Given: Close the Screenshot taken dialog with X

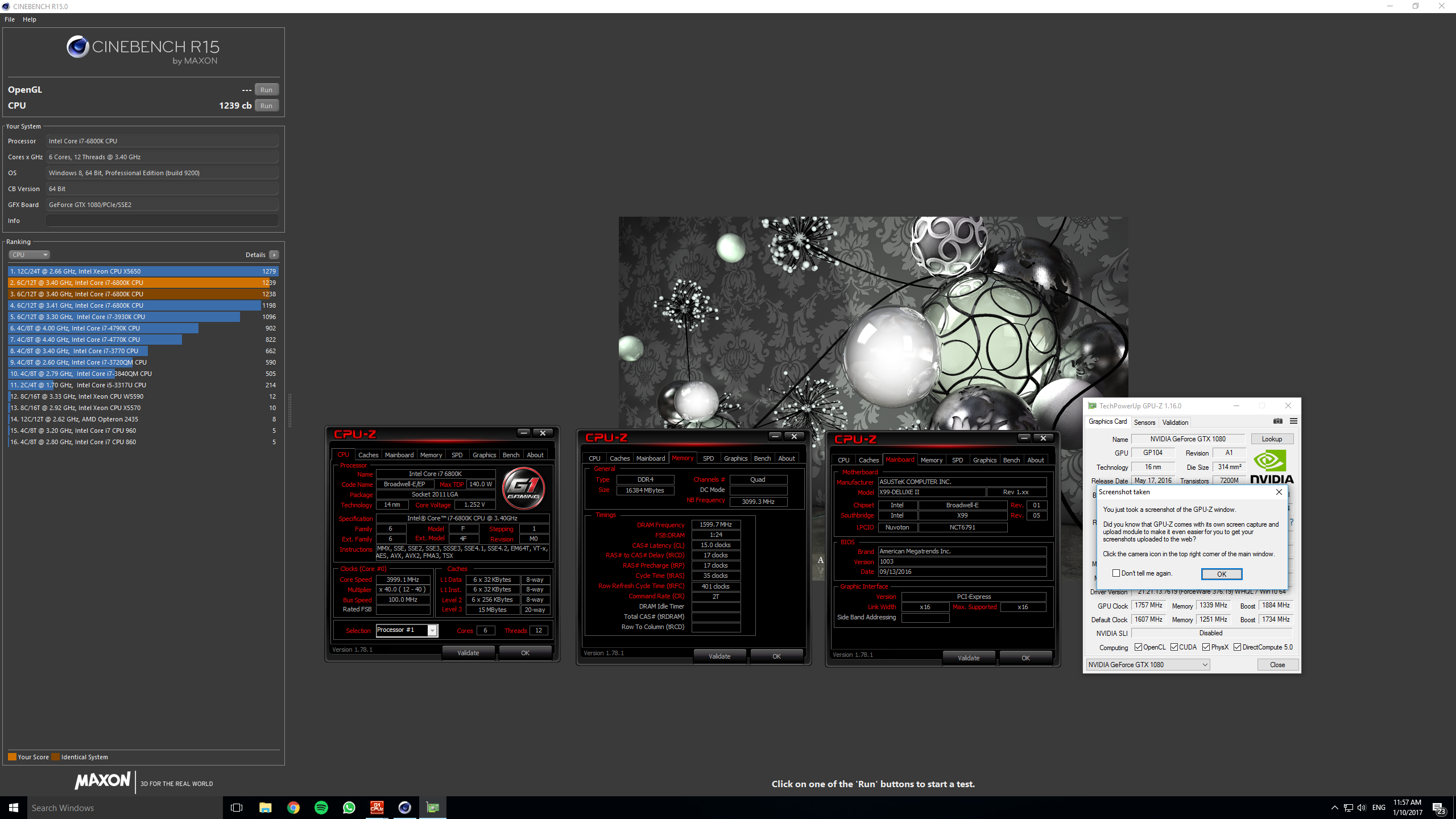Looking at the screenshot, I should coord(1279,492).
